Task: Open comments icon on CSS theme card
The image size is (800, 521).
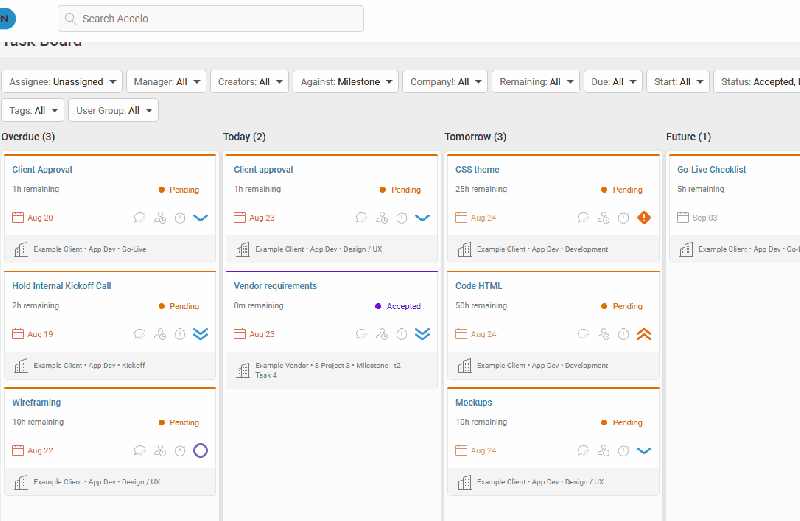Action: (x=583, y=218)
